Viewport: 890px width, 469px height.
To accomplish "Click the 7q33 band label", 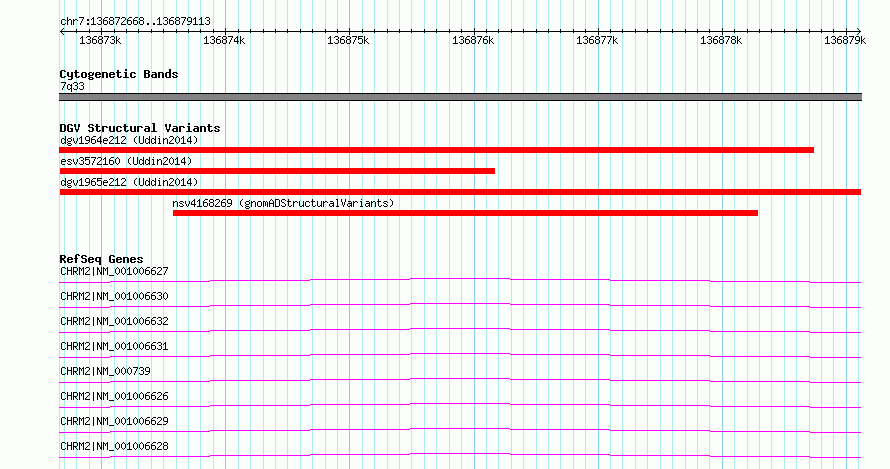I will tap(72, 86).
